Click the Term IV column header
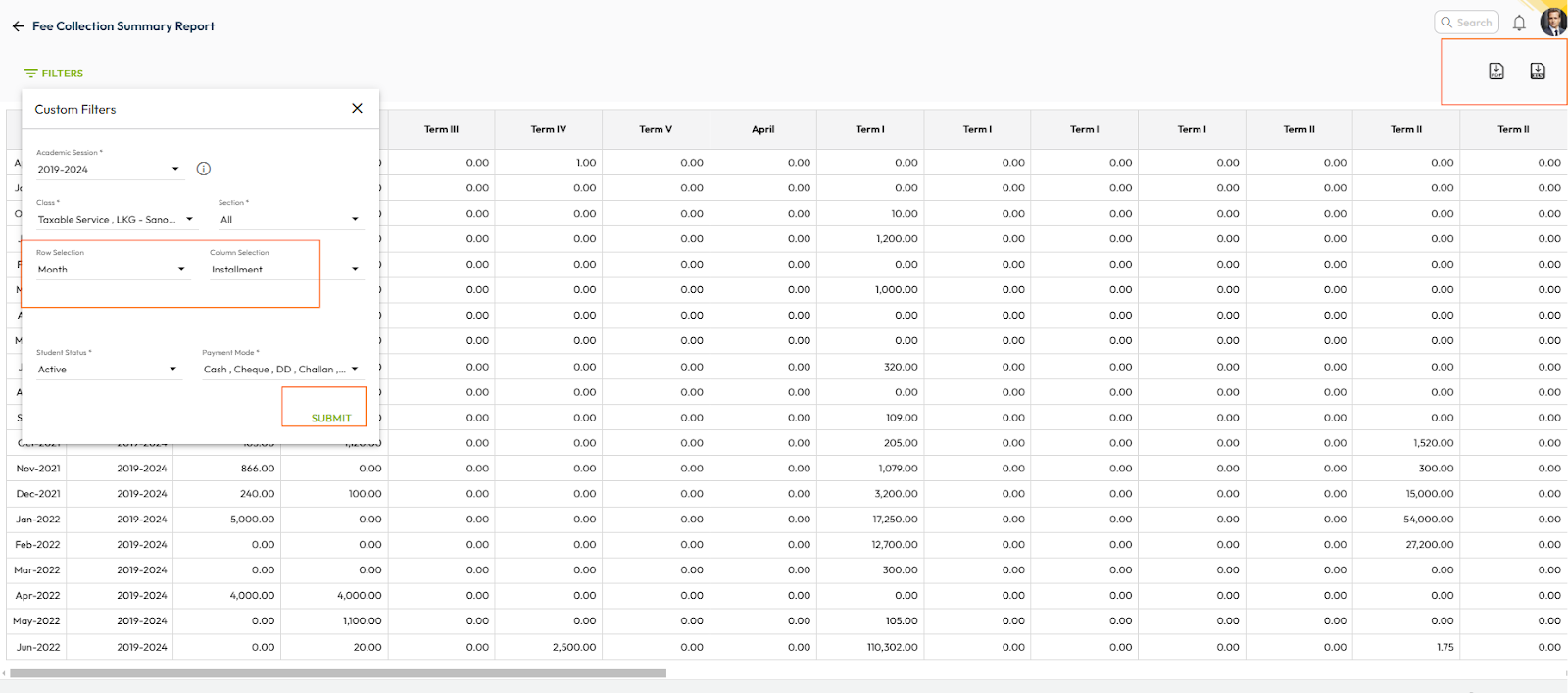Screen dimensions: 1568x693 coord(548,129)
